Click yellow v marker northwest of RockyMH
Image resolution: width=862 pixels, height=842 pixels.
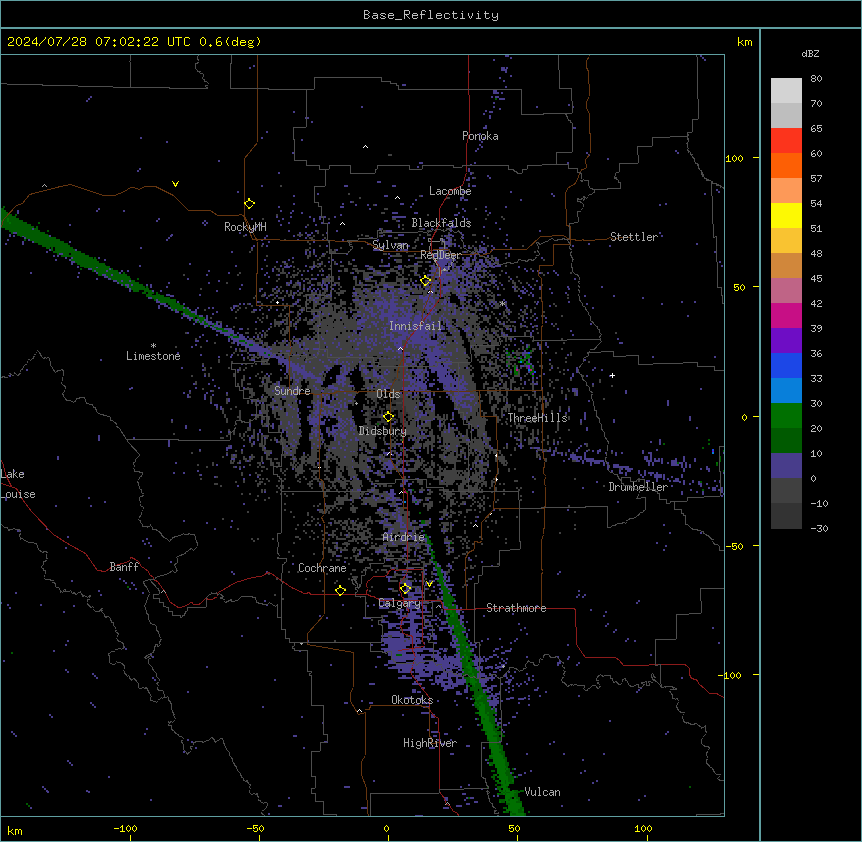[175, 184]
